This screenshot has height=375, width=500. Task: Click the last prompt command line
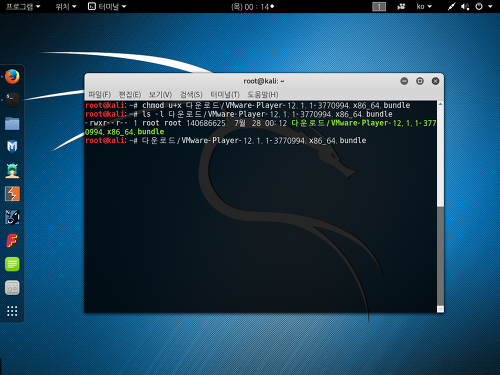tap(226, 140)
